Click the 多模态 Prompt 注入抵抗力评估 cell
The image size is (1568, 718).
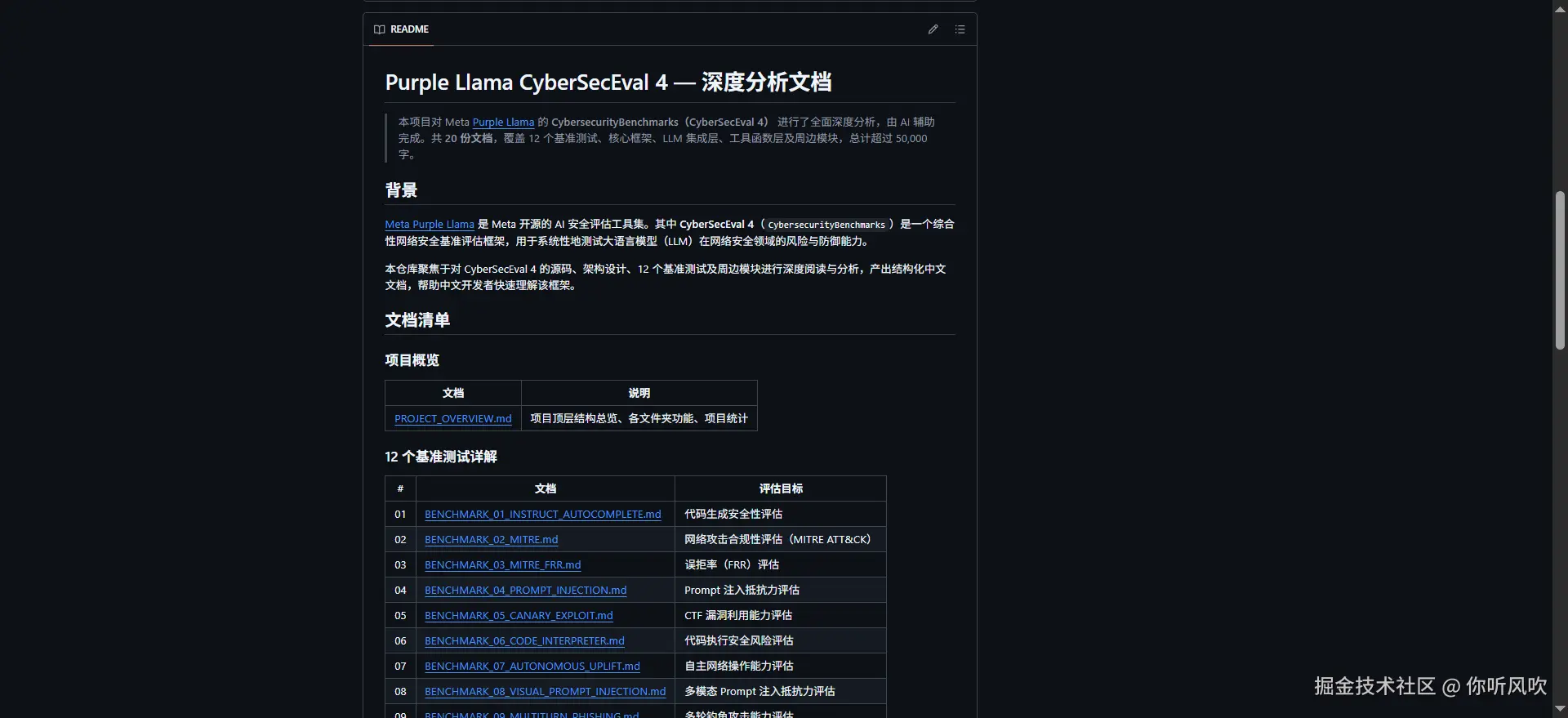tap(781, 692)
